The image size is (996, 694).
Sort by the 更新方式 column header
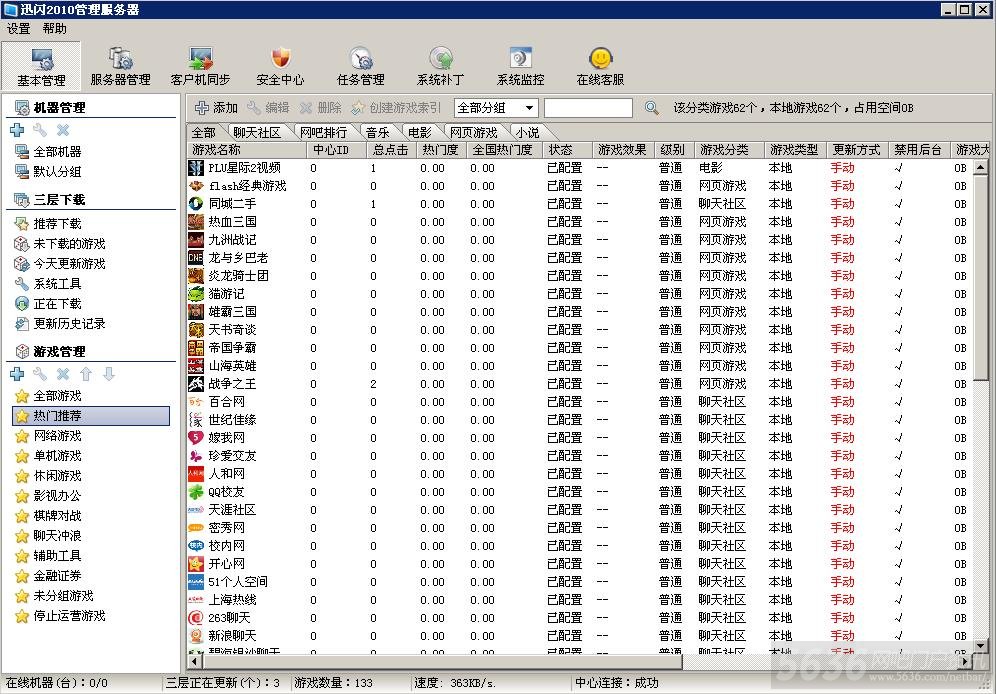pos(856,150)
